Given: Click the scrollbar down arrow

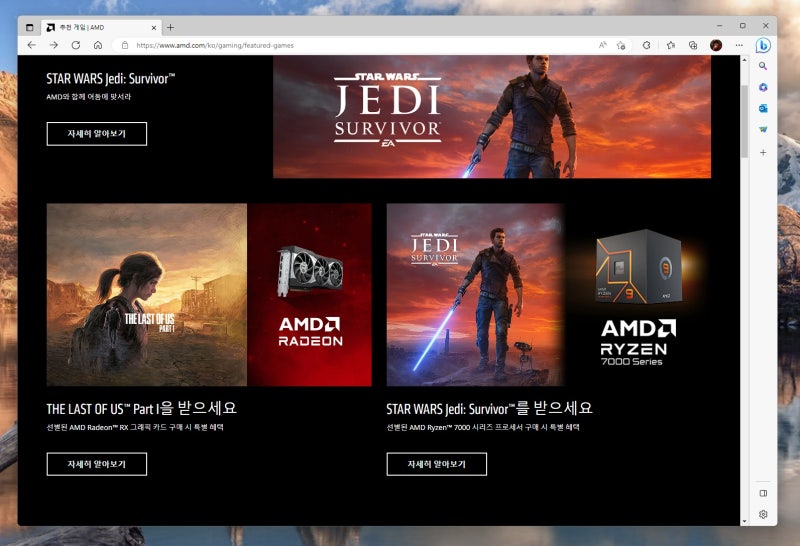Looking at the screenshot, I should click(x=744, y=521).
